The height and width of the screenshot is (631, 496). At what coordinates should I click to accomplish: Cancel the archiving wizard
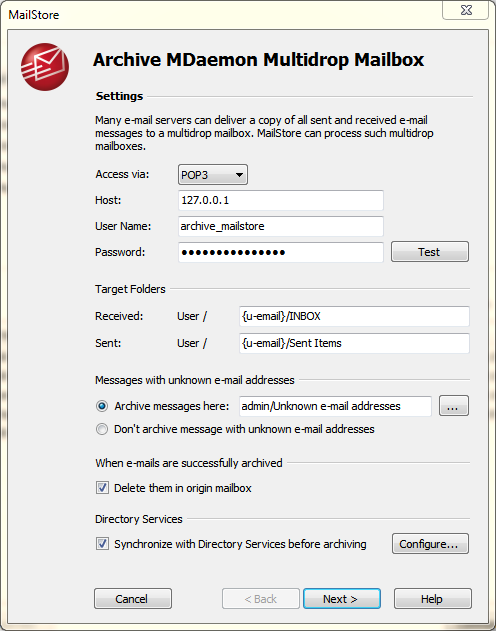click(x=133, y=599)
